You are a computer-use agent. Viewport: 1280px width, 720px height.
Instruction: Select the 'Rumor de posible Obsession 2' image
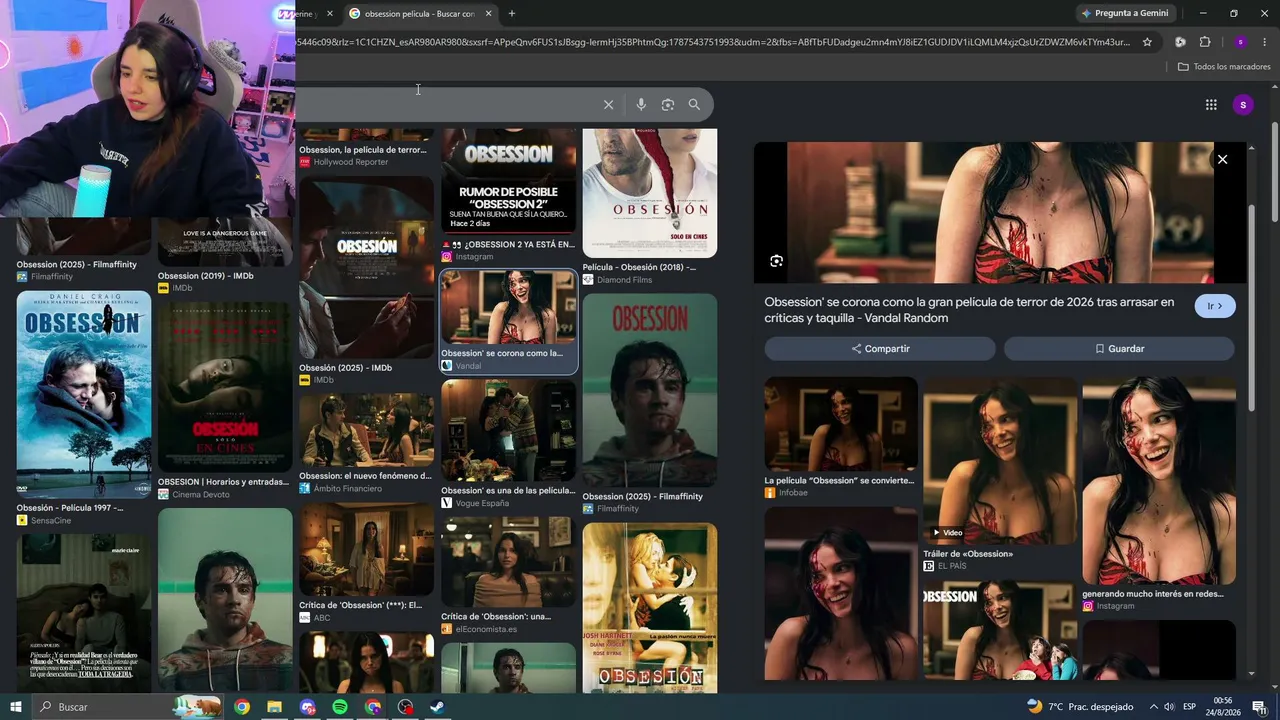[509, 181]
